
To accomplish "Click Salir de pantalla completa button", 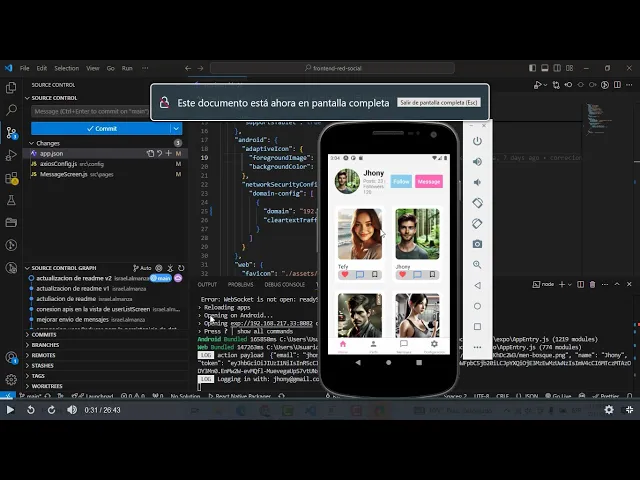I will pos(438,102).
